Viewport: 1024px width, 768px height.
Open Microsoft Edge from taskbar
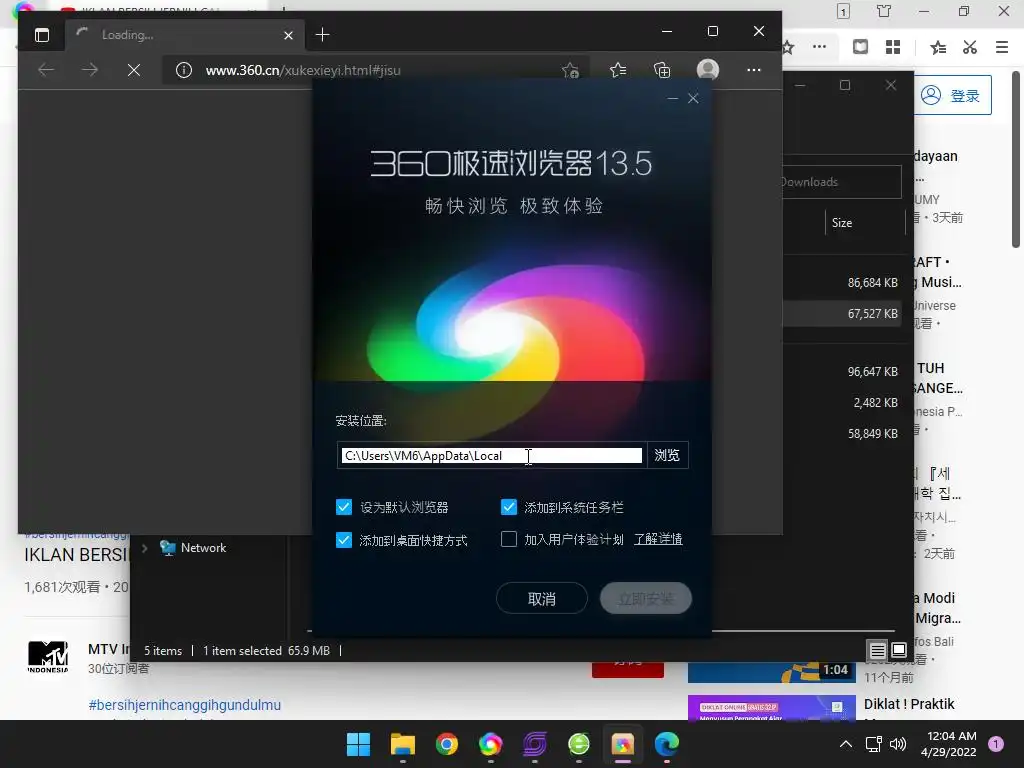[x=666, y=744]
